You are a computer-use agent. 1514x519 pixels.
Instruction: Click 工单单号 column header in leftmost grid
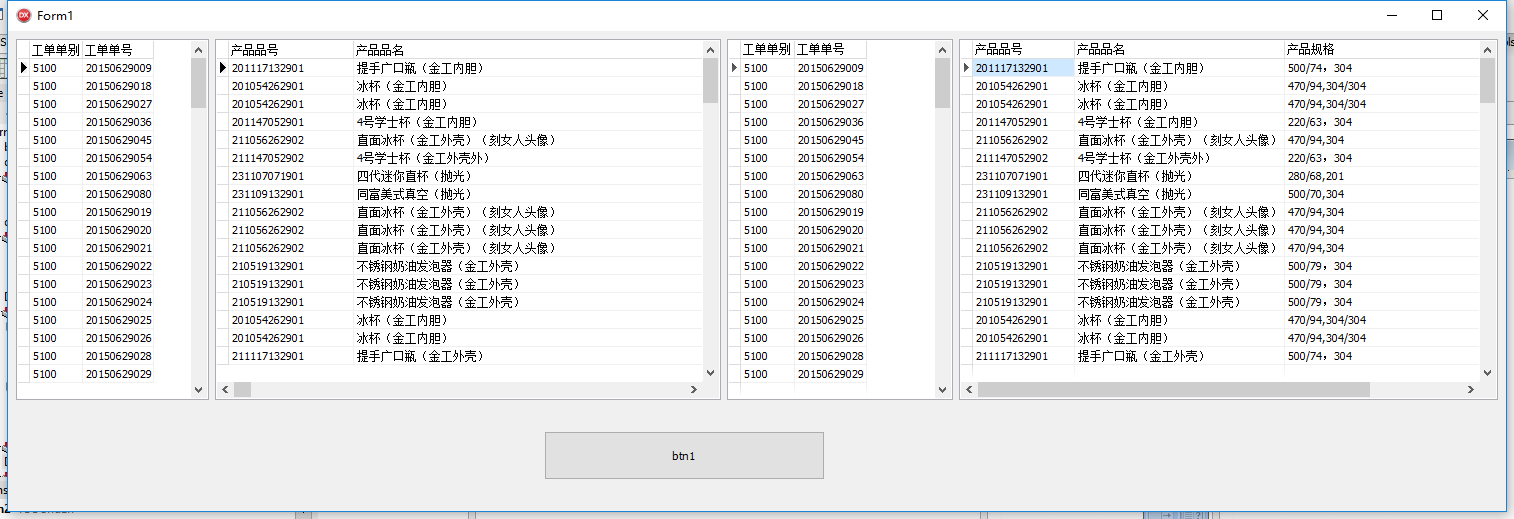coord(117,49)
